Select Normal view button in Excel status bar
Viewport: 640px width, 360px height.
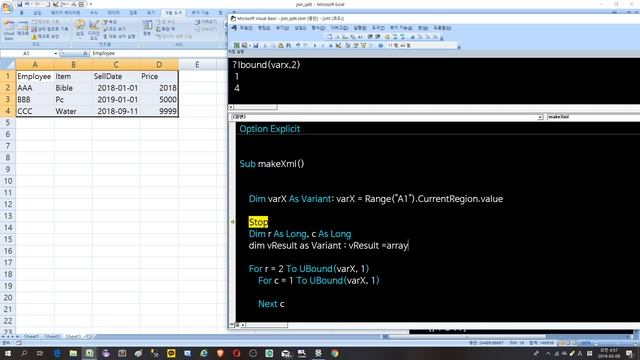point(562,343)
